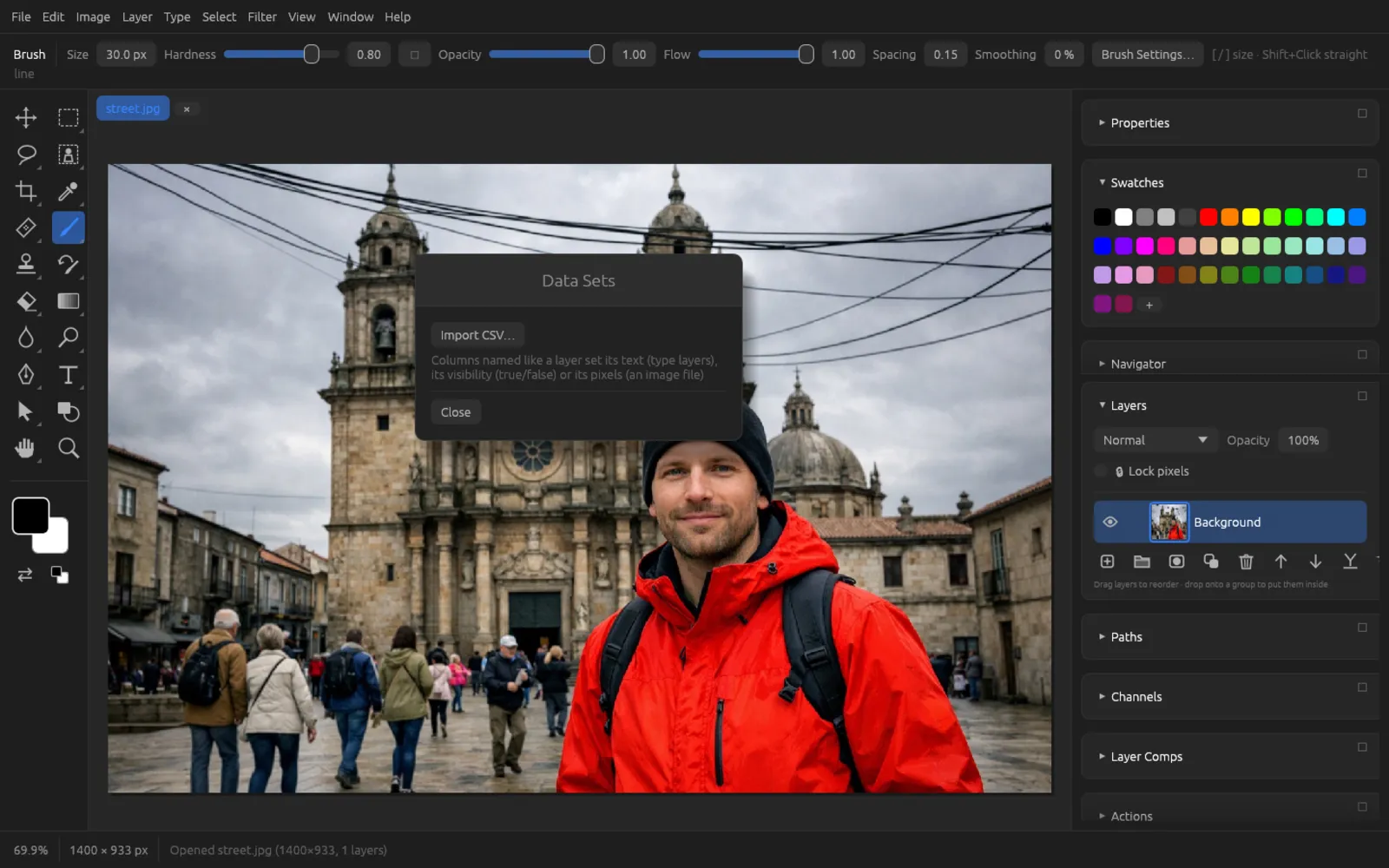Open the Layer menu
Screen dimensions: 1389x868
coord(137,16)
